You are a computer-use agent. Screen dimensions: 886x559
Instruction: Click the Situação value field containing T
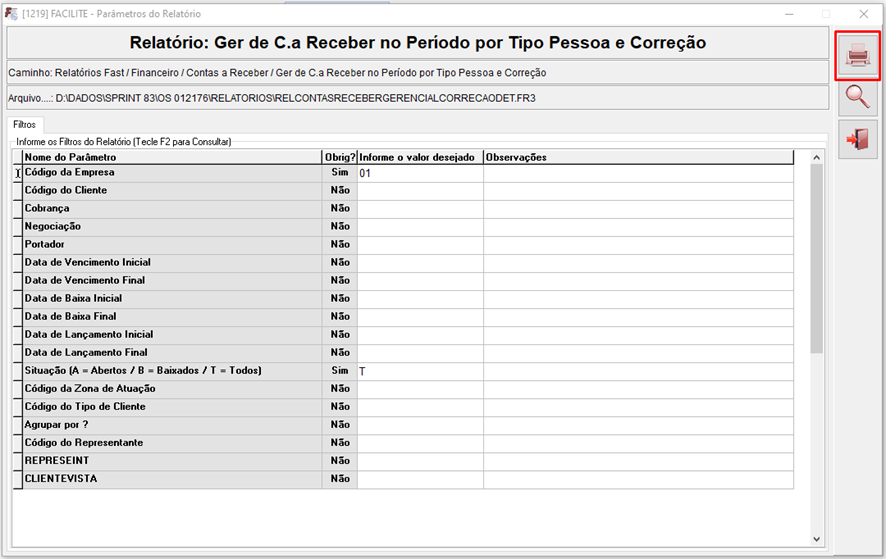pyautogui.click(x=420, y=371)
